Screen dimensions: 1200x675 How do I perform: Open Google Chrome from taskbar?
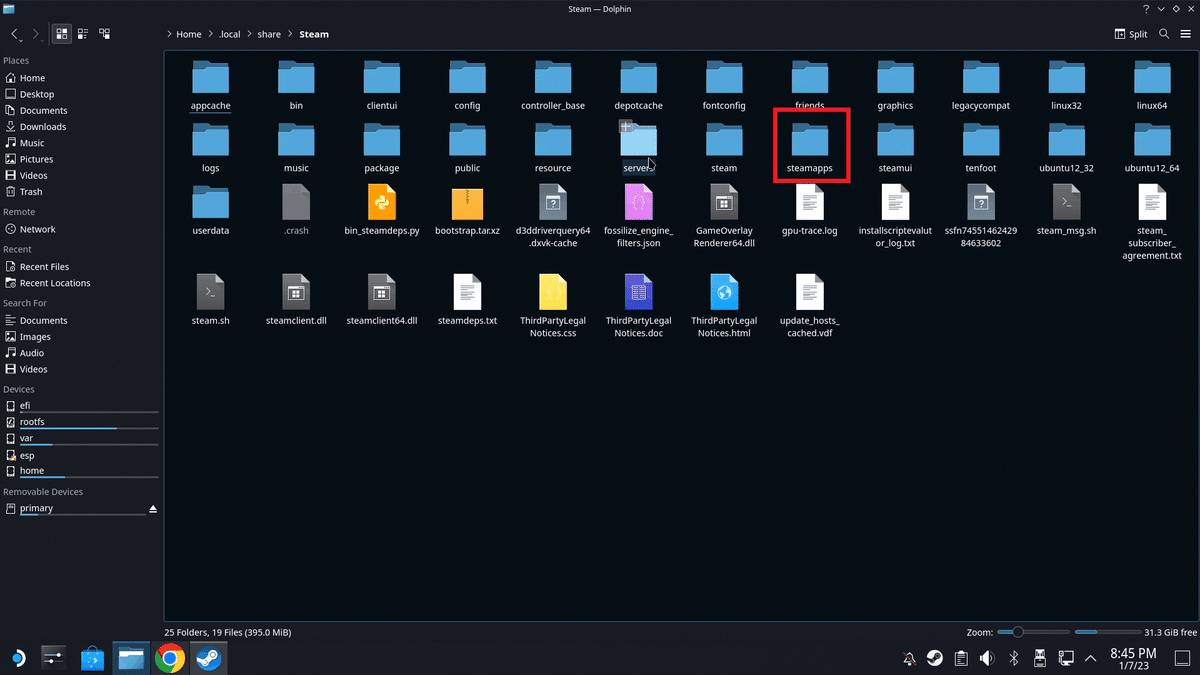click(169, 657)
